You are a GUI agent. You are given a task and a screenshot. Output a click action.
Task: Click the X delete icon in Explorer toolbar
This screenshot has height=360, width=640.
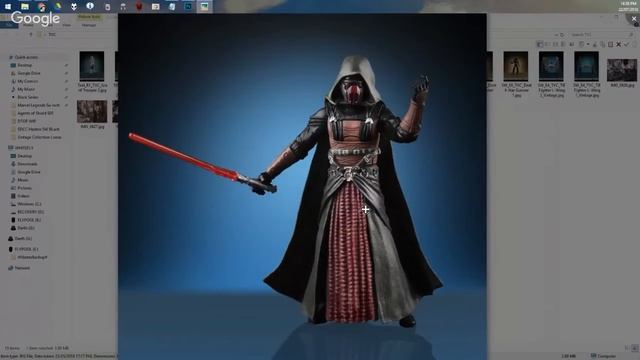[618, 44]
